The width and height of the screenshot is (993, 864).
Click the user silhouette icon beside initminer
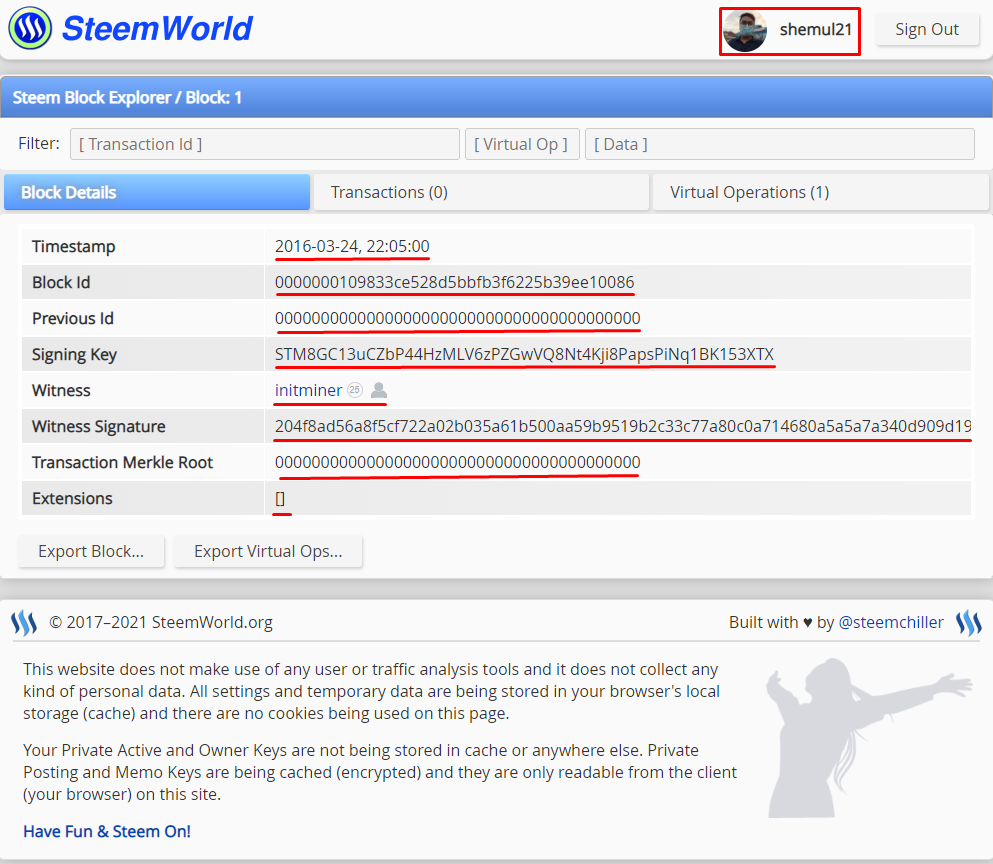(x=379, y=390)
